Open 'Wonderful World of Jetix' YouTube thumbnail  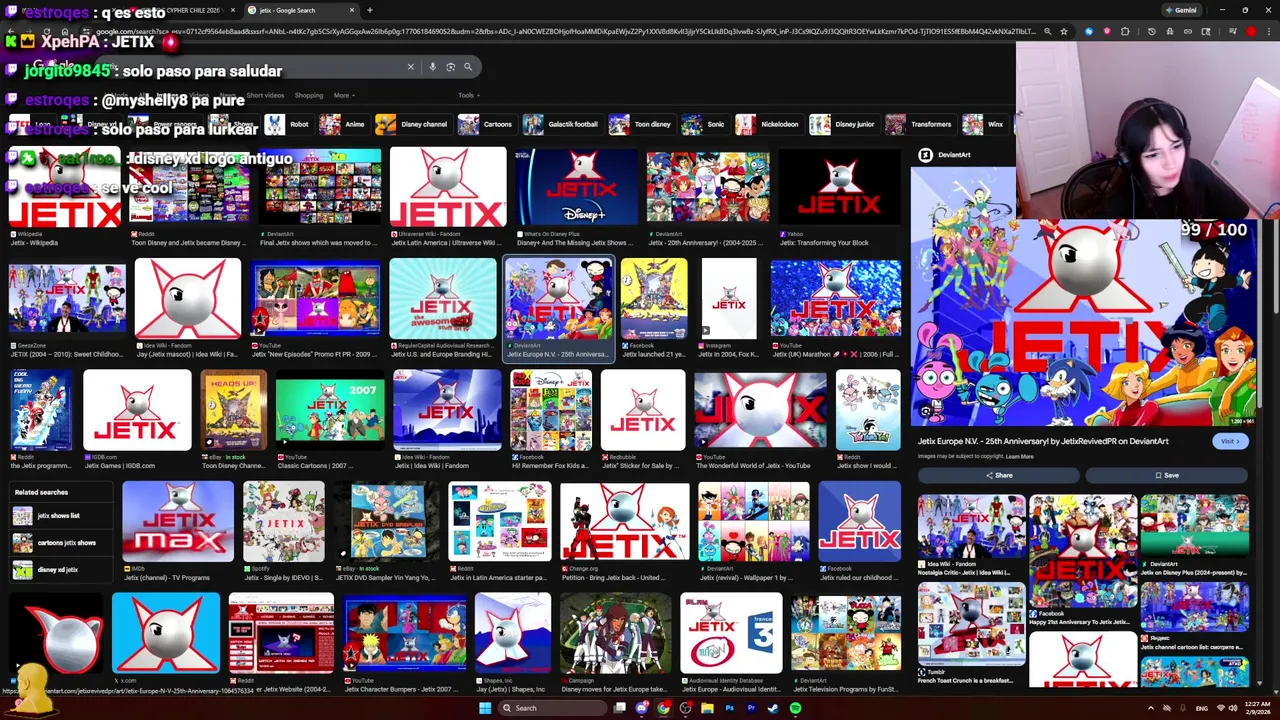[760, 411]
